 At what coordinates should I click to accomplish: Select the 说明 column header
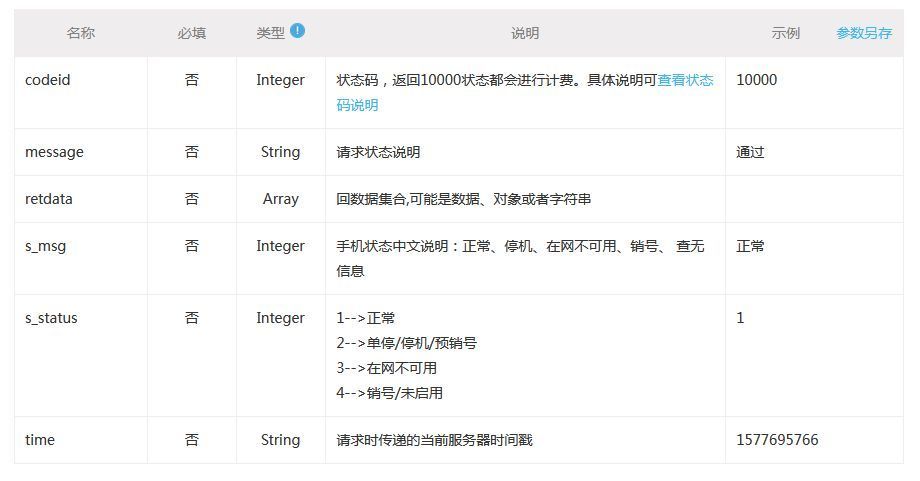[525, 33]
